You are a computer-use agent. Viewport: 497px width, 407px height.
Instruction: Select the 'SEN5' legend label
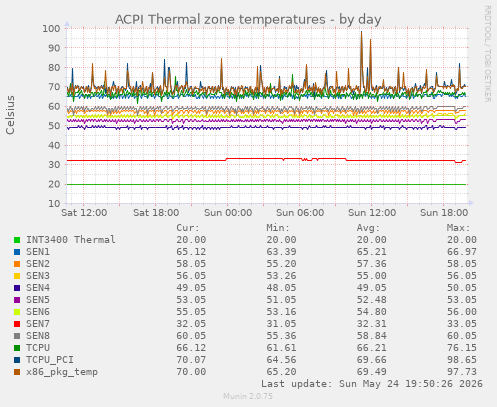(x=38, y=300)
